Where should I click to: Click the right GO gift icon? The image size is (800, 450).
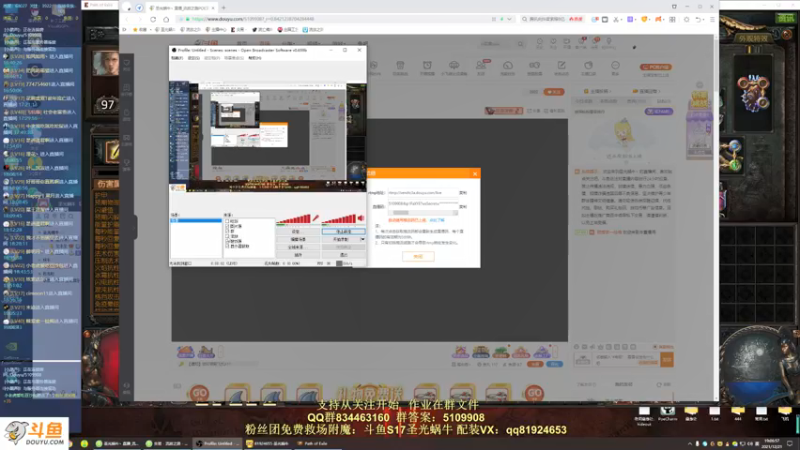click(534, 393)
